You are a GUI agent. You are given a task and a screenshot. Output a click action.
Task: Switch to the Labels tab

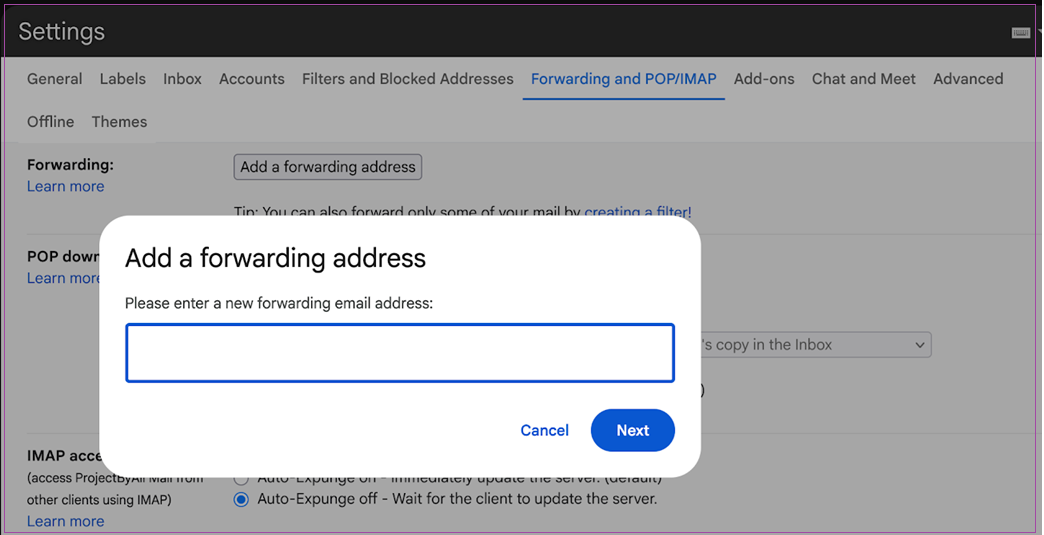[x=122, y=79]
